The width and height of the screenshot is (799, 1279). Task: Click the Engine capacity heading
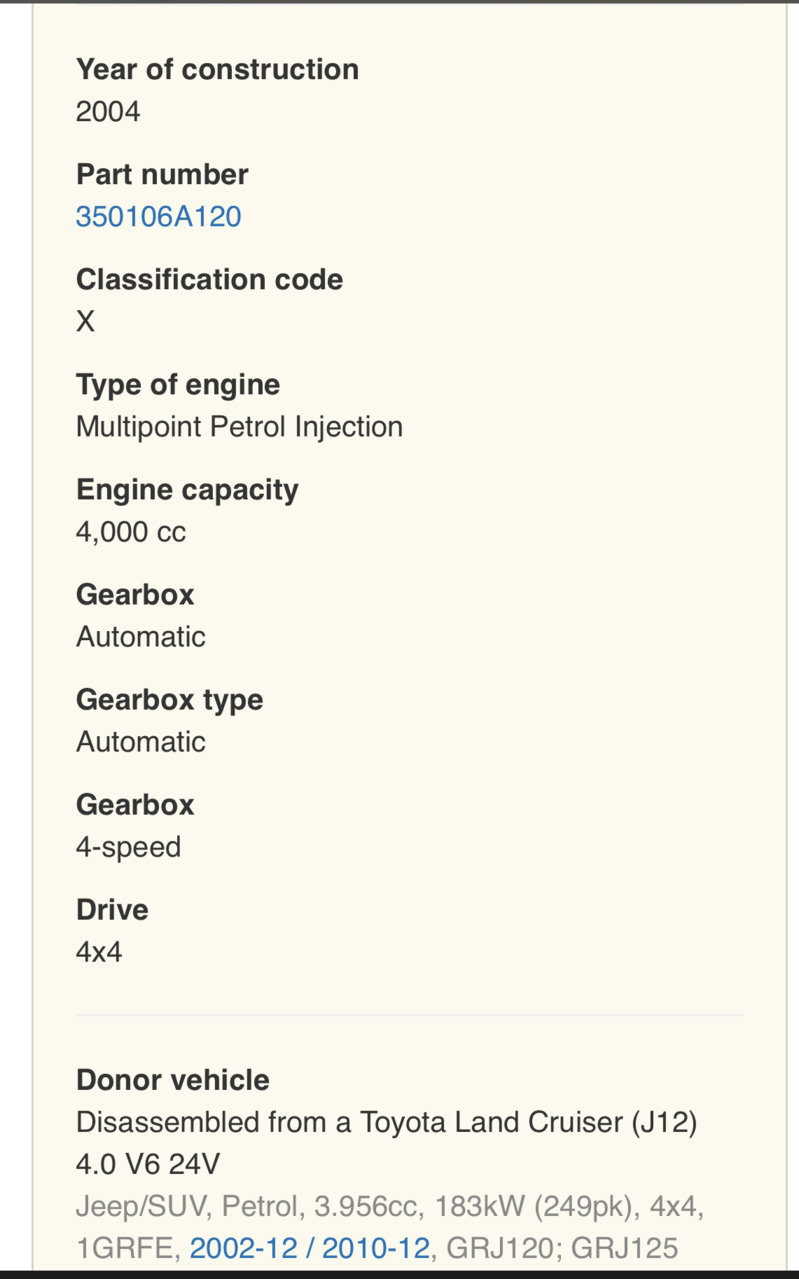[x=187, y=489]
